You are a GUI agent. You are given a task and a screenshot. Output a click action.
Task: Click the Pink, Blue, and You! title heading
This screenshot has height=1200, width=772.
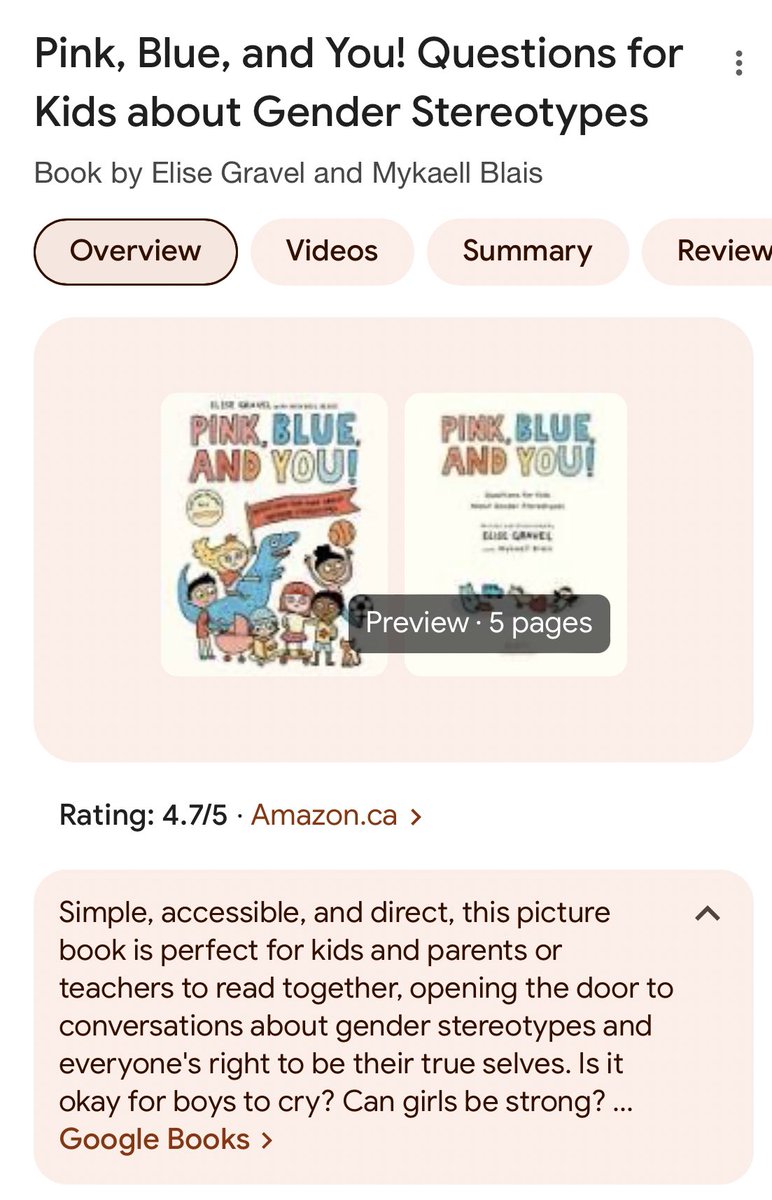[358, 82]
